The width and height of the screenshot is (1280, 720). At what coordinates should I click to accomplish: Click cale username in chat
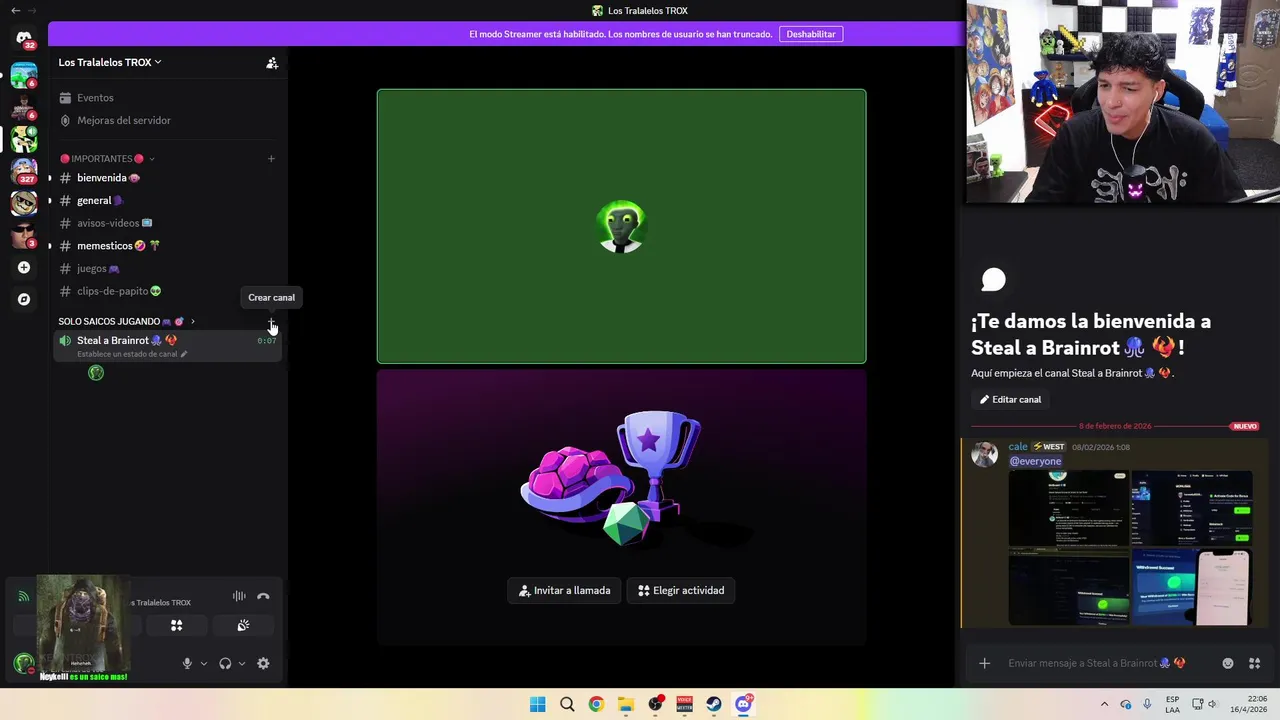point(1018,447)
